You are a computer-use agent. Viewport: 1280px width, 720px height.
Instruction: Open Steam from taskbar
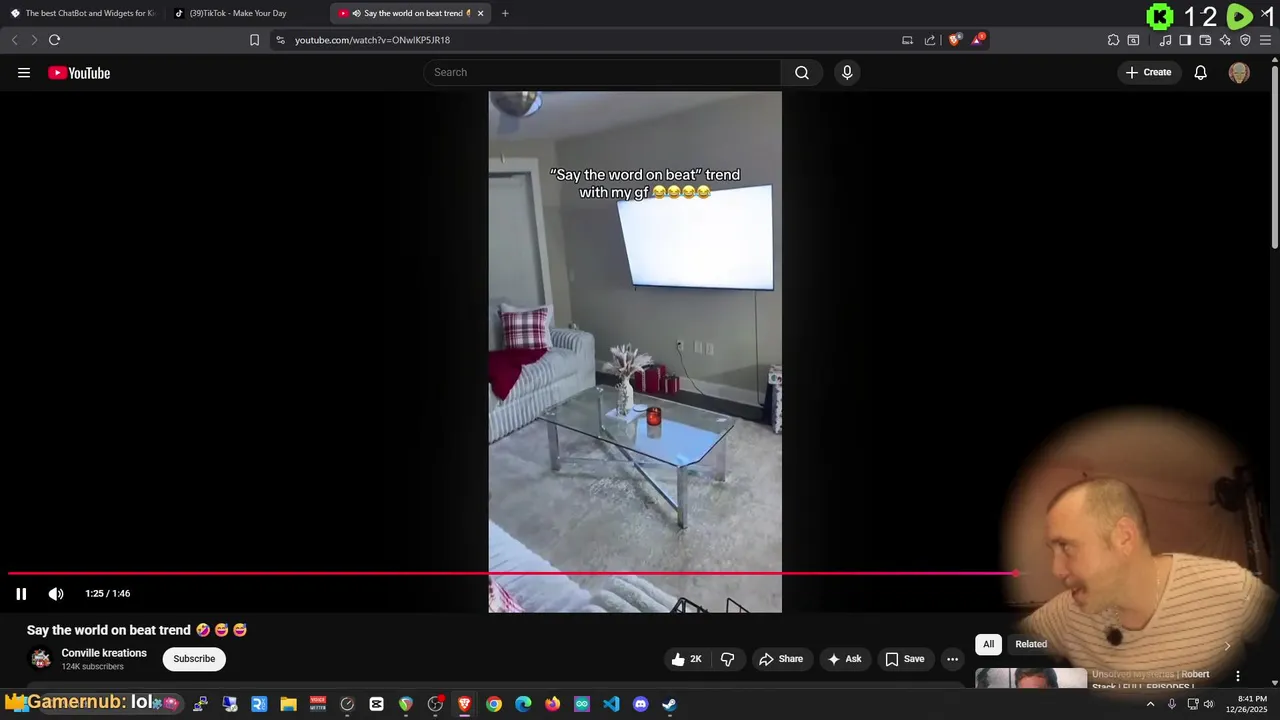tap(670, 704)
